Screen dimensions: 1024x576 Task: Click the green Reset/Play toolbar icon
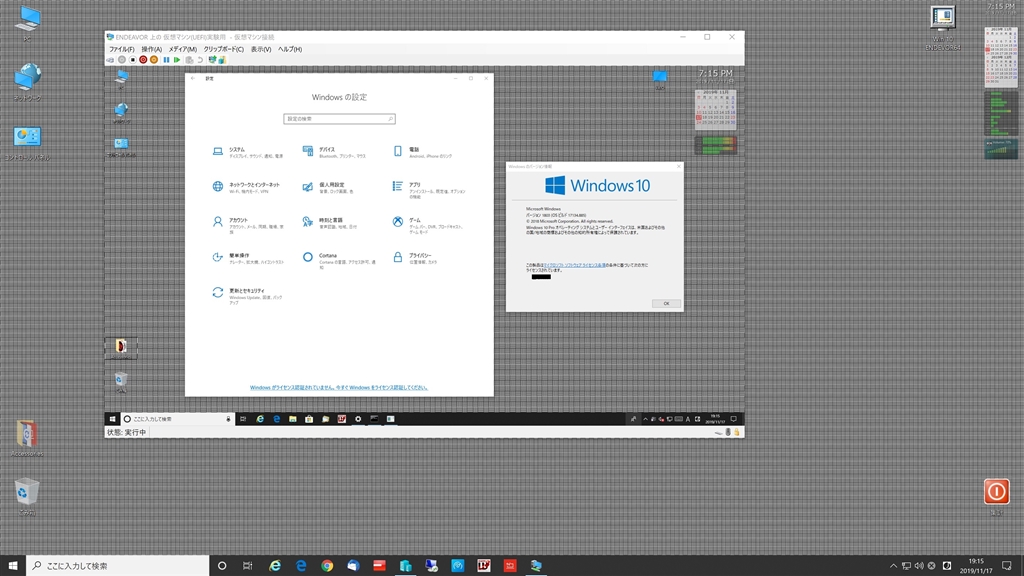pos(177,60)
